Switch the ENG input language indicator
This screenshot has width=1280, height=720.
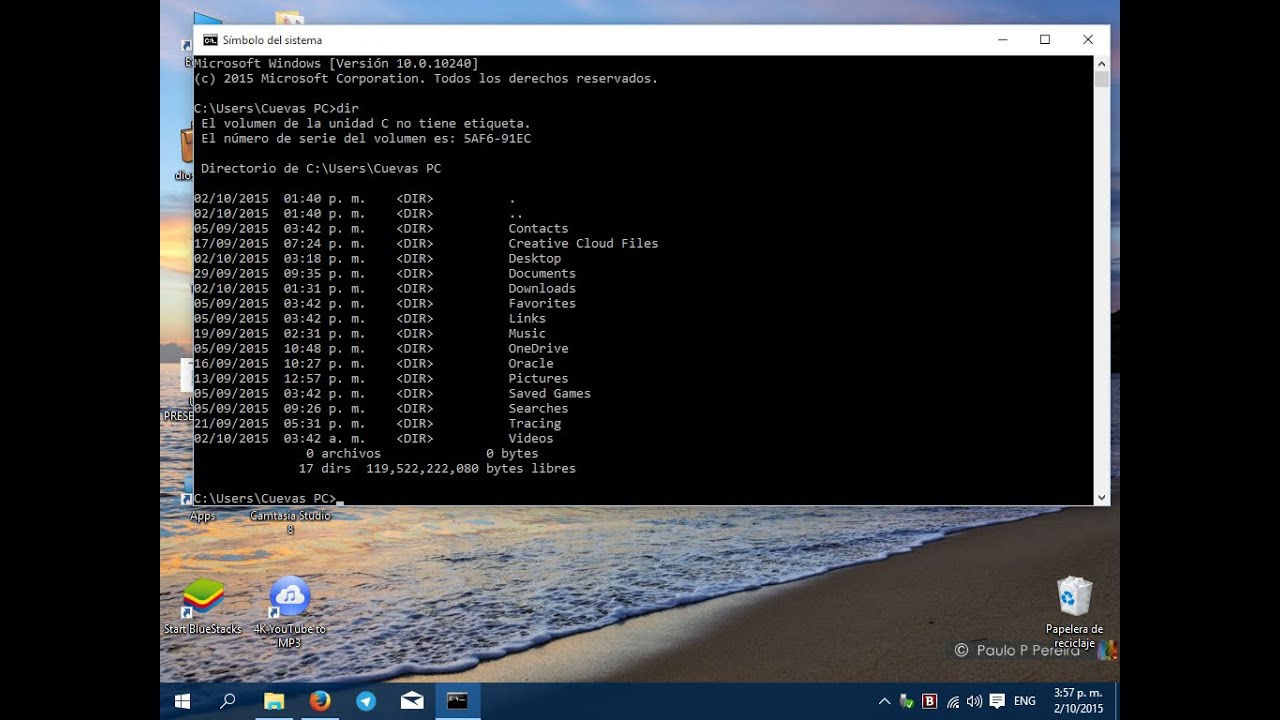click(1025, 702)
